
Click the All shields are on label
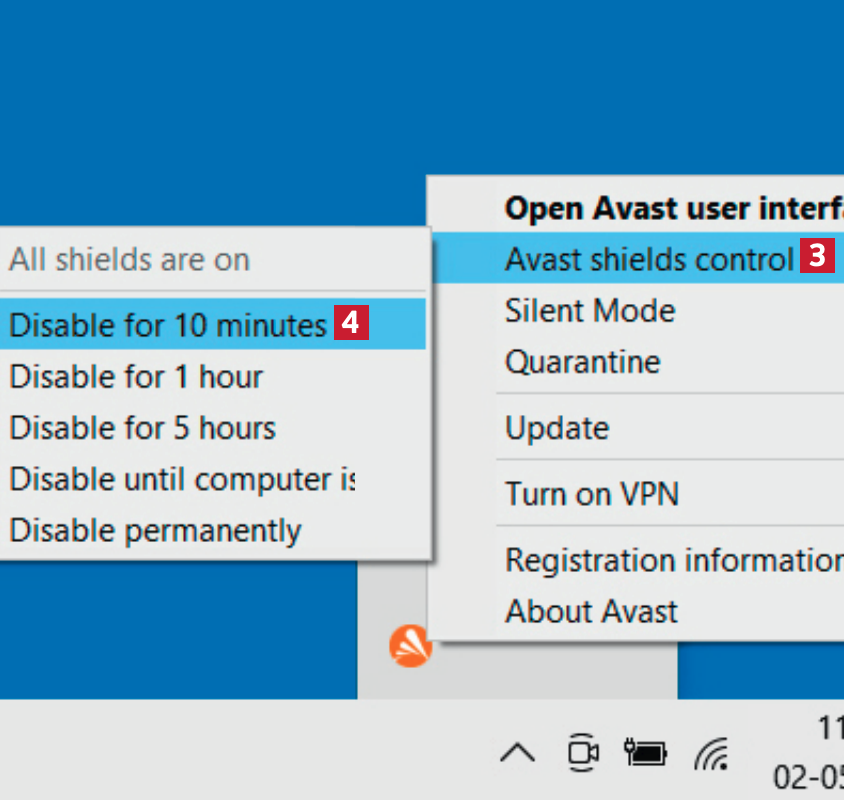(130, 260)
